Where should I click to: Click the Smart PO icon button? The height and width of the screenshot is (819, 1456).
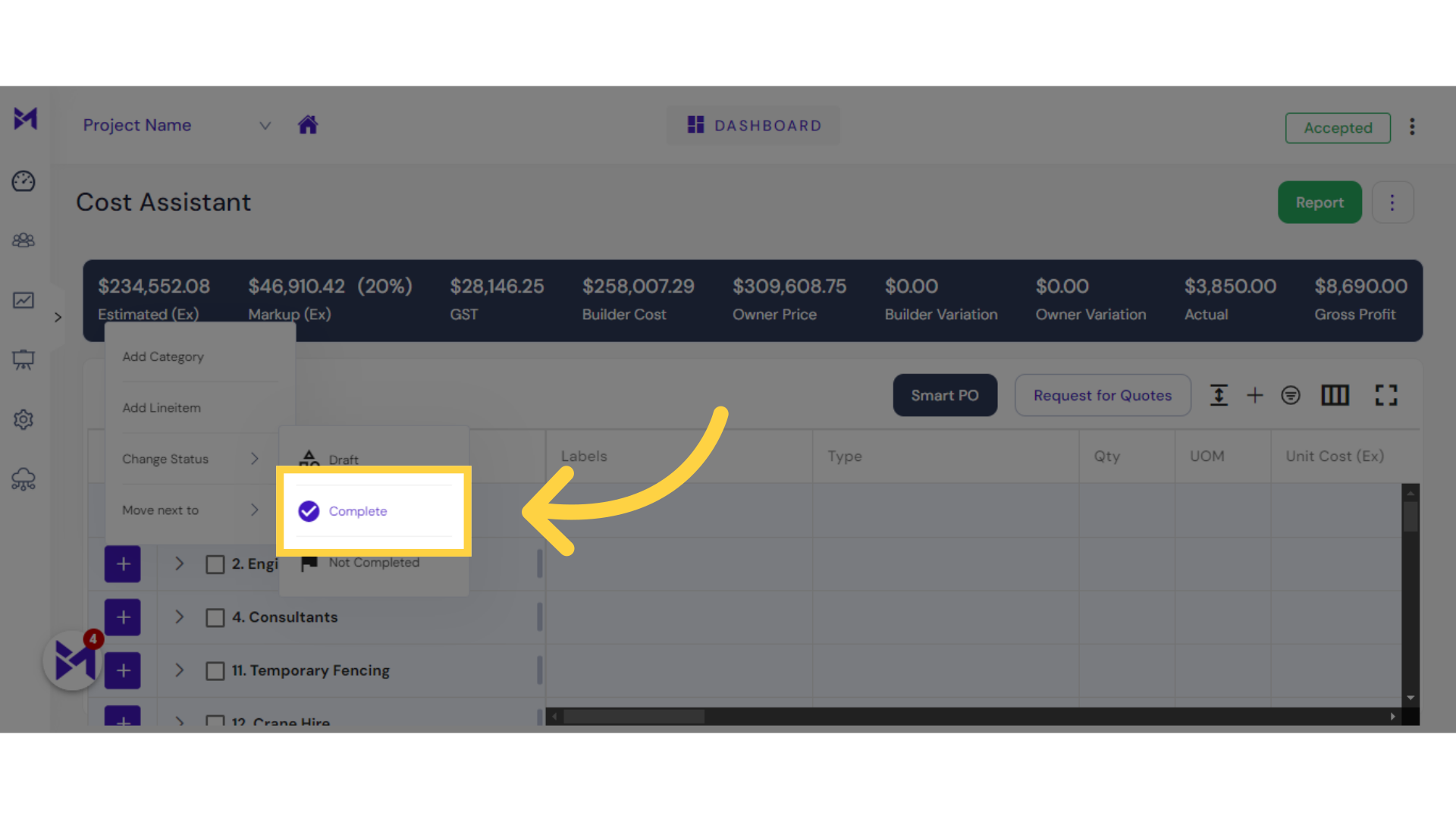coord(944,395)
